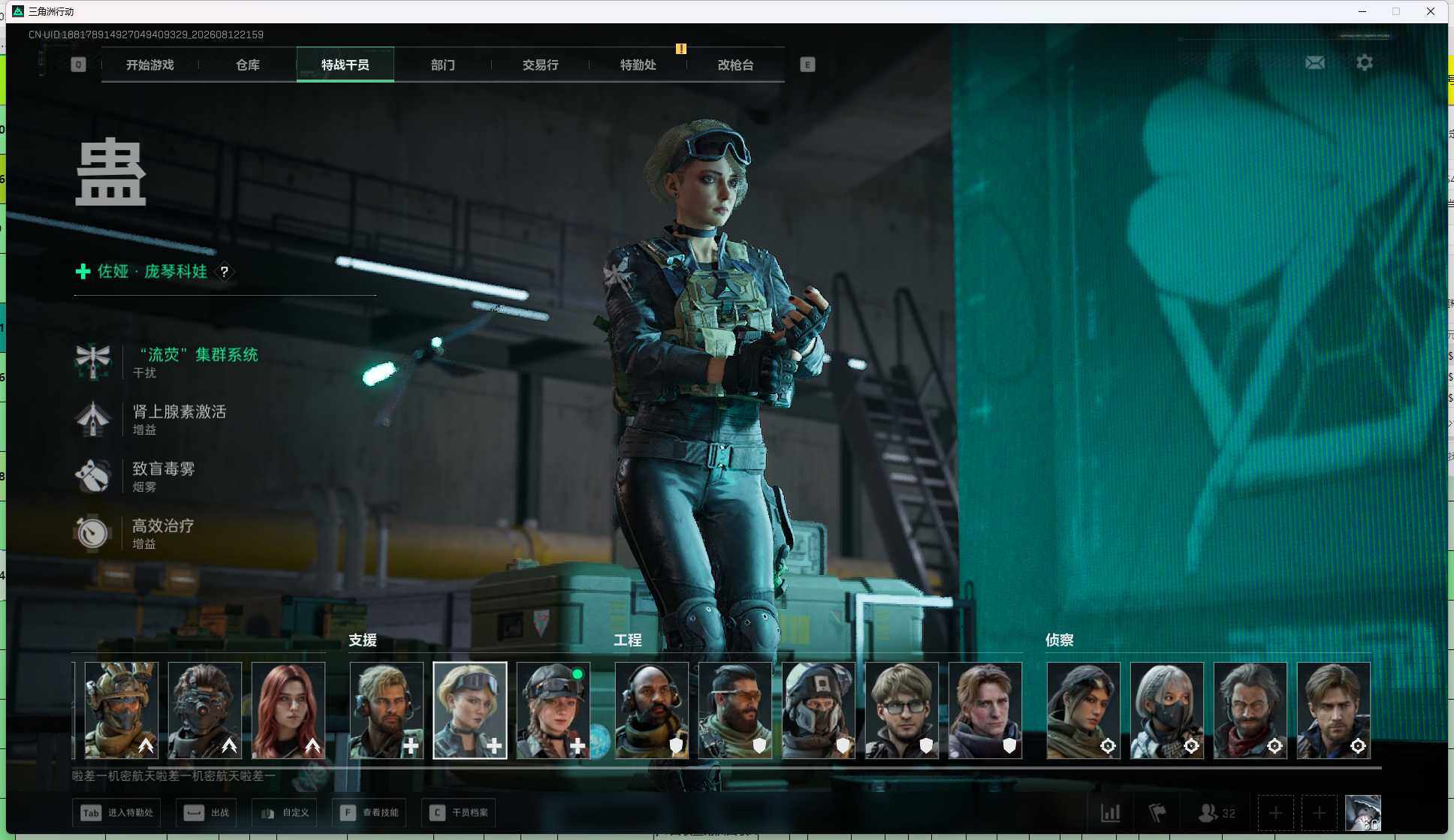Click the 进入特勤处 button

pos(116,812)
